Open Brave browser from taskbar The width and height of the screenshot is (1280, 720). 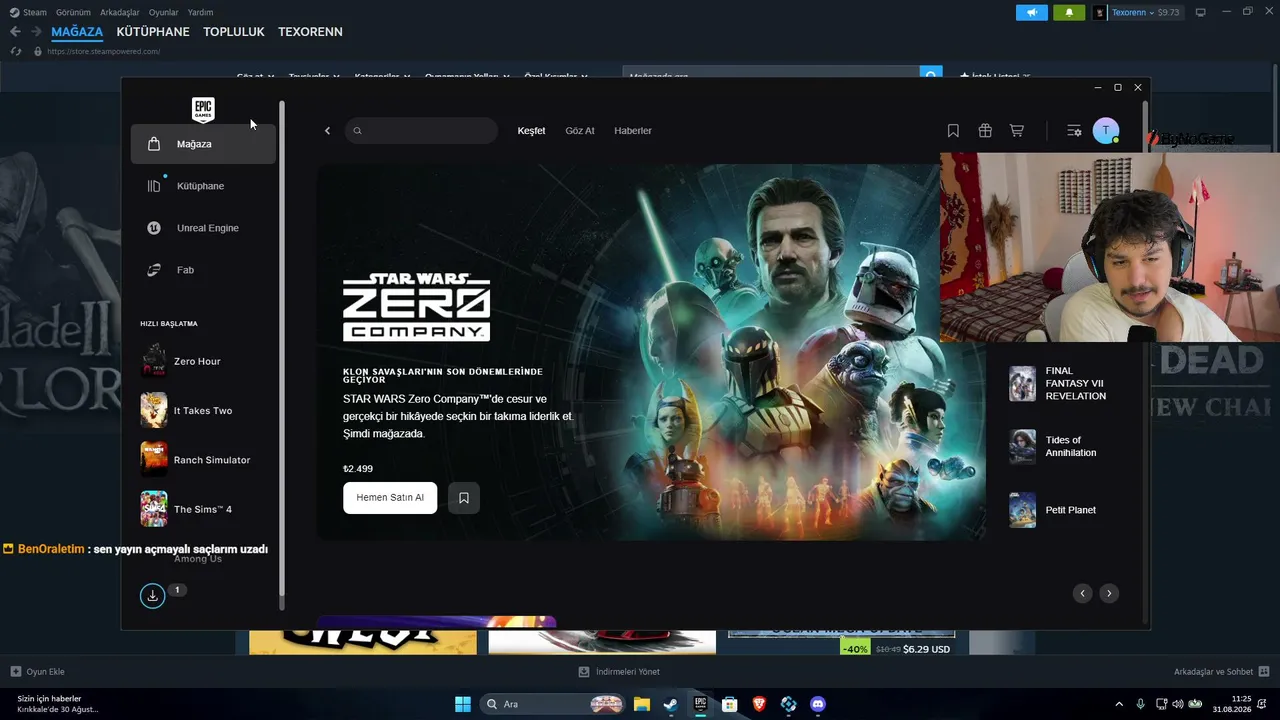[x=759, y=704]
